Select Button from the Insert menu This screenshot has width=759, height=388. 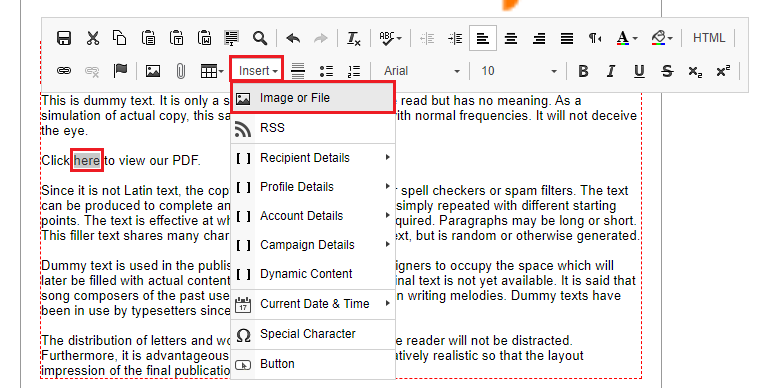[x=313, y=364]
